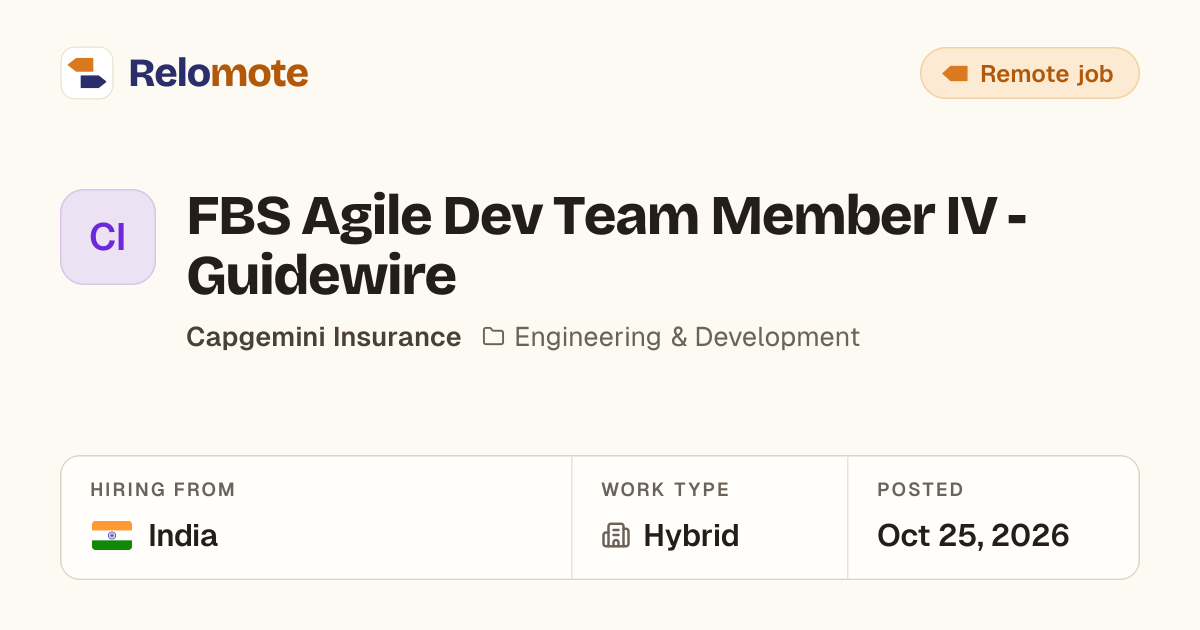Viewport: 1200px width, 630px height.
Task: Click the Remote job badge
Action: click(x=1029, y=73)
